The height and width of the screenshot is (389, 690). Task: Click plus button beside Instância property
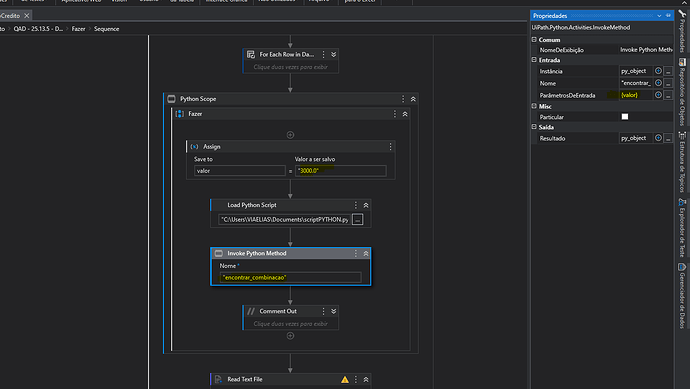point(658,71)
